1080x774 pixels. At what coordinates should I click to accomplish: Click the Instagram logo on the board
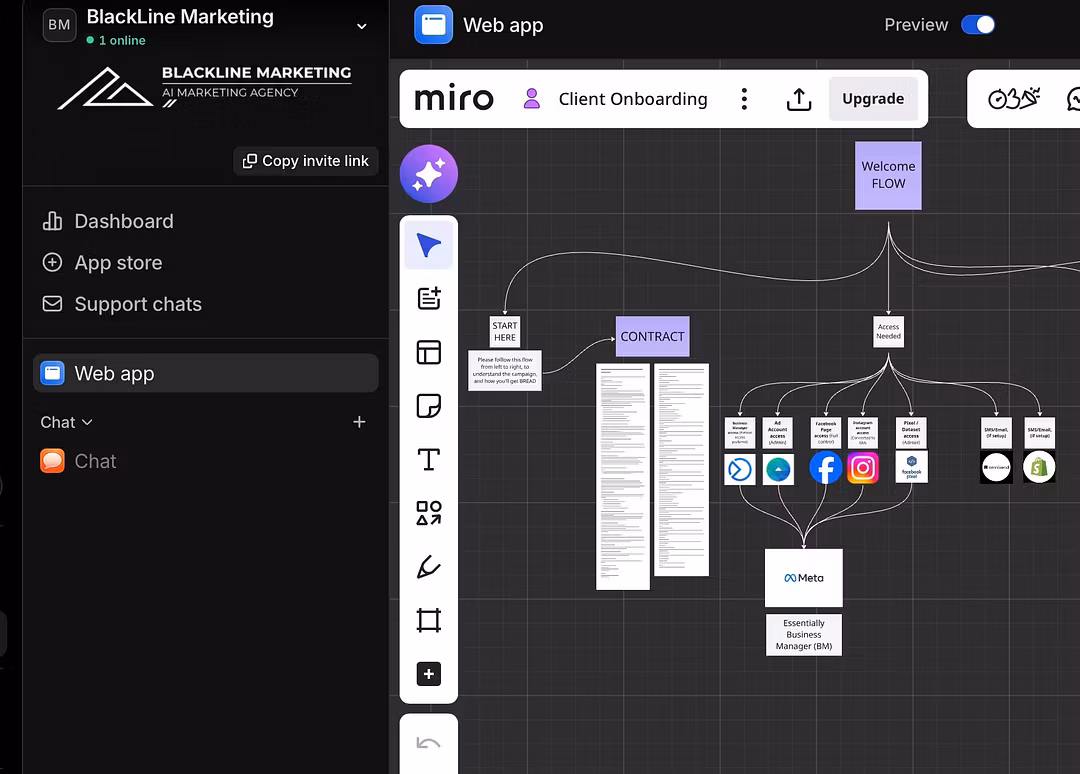(863, 468)
